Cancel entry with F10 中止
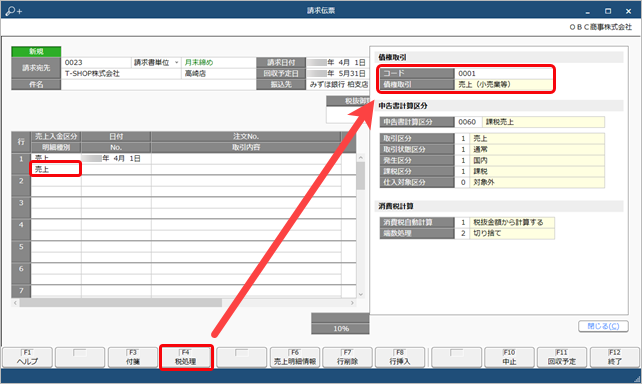The width and height of the screenshot is (642, 384). [509, 357]
